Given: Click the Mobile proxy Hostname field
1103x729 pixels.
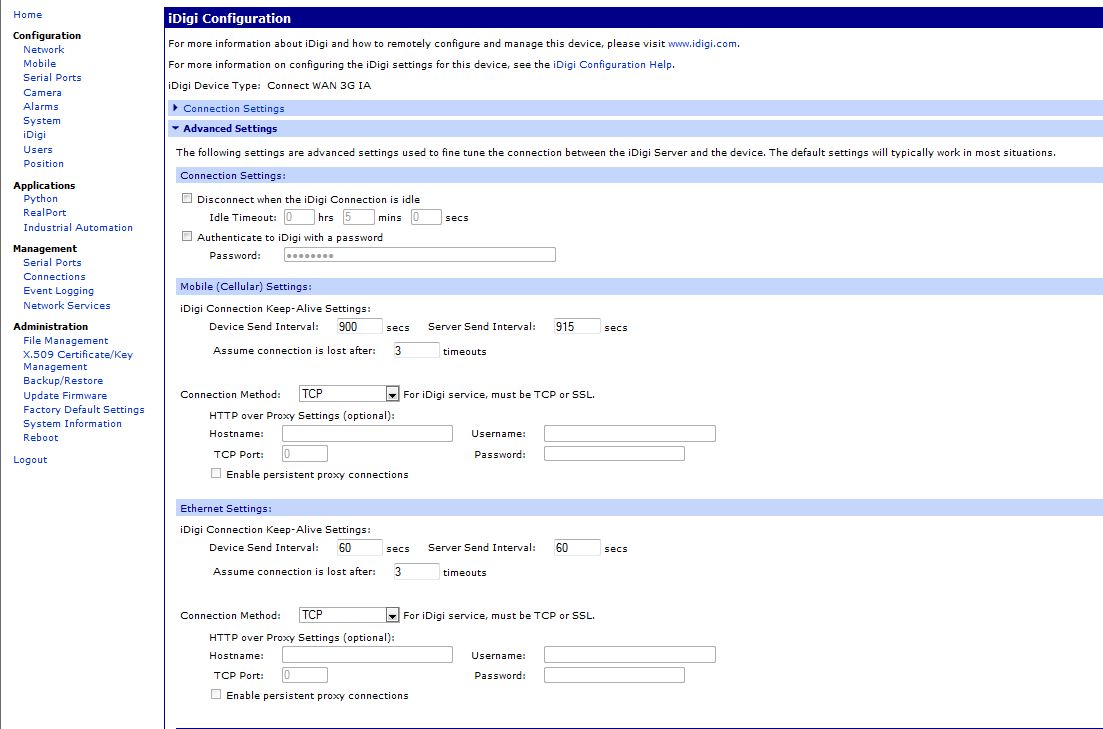Looking at the screenshot, I should (367, 434).
